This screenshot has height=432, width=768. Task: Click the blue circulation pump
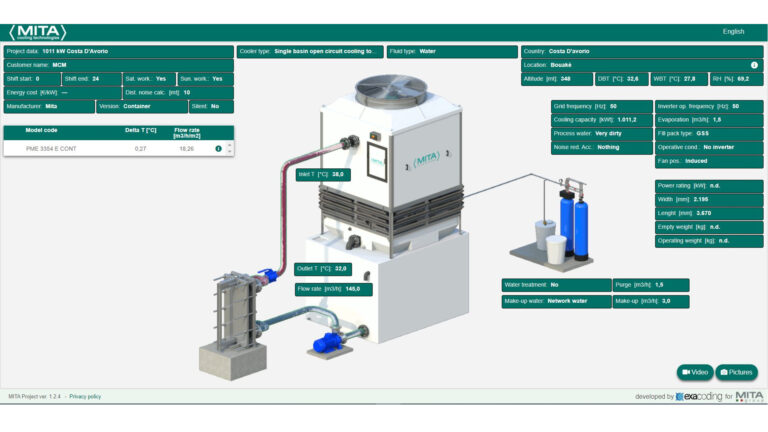coord(328,342)
